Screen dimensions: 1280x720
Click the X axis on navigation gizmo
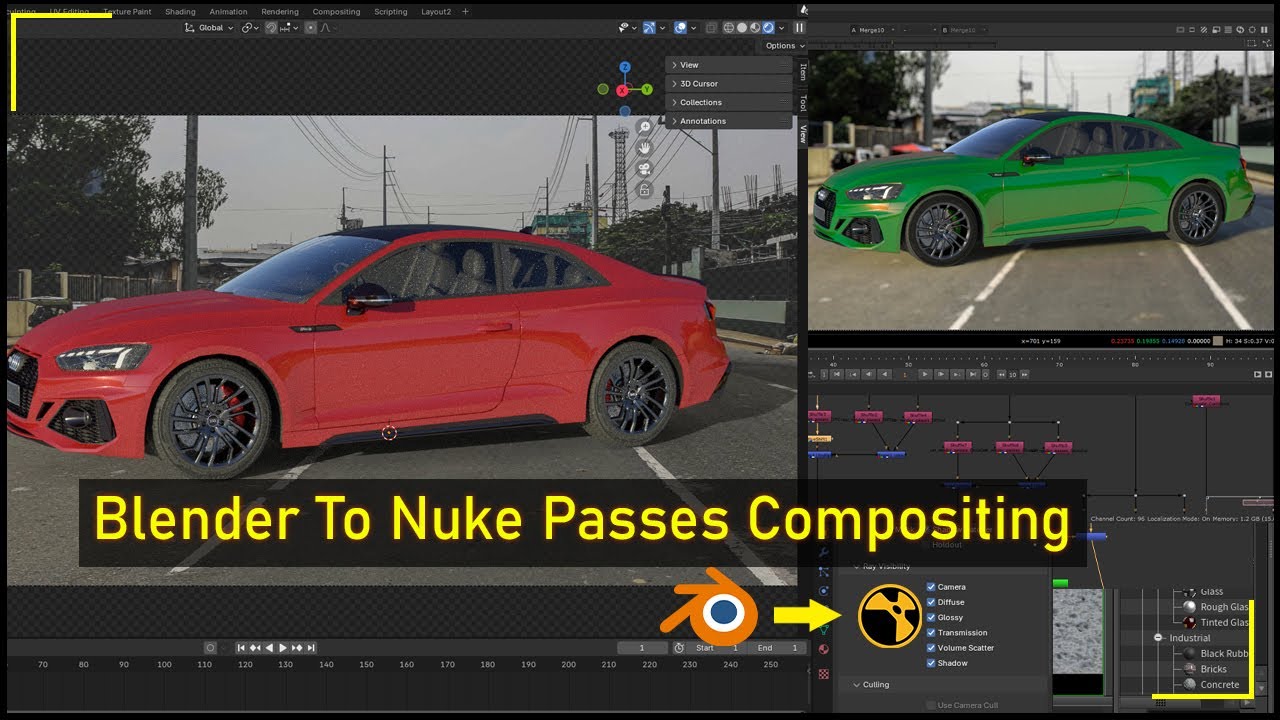622,90
